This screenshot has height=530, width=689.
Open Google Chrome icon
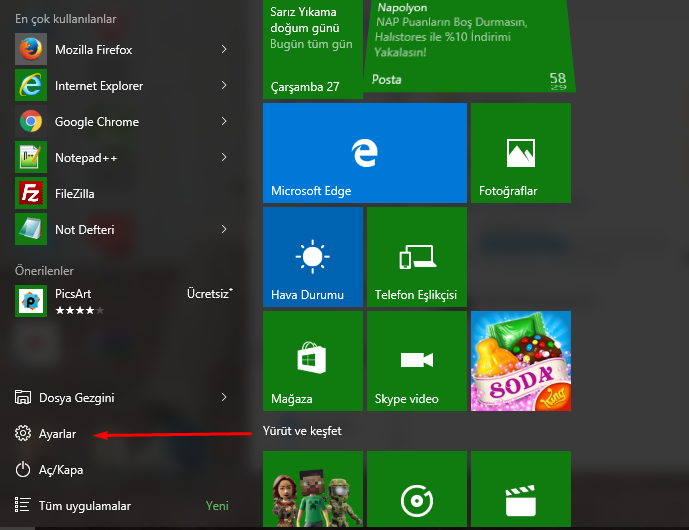point(31,121)
